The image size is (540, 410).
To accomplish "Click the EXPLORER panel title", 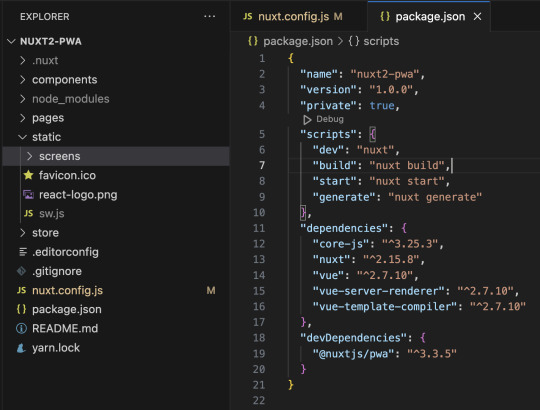I will pyautogui.click(x=45, y=17).
